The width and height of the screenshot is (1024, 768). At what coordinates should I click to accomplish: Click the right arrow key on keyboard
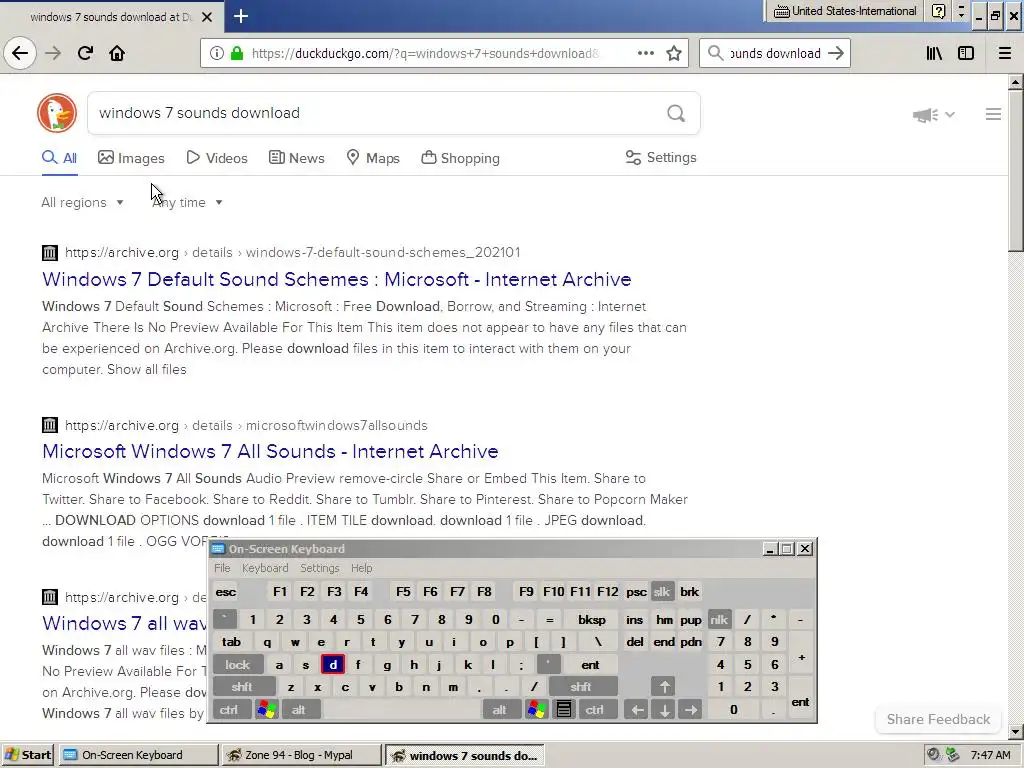pos(690,710)
